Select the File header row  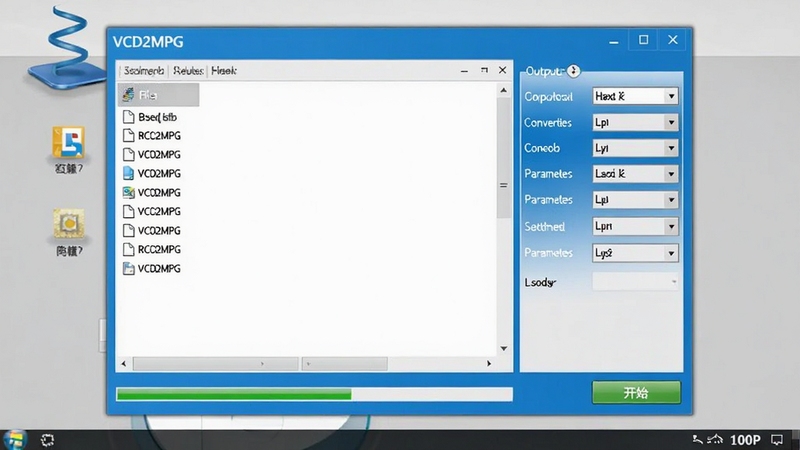coord(158,95)
